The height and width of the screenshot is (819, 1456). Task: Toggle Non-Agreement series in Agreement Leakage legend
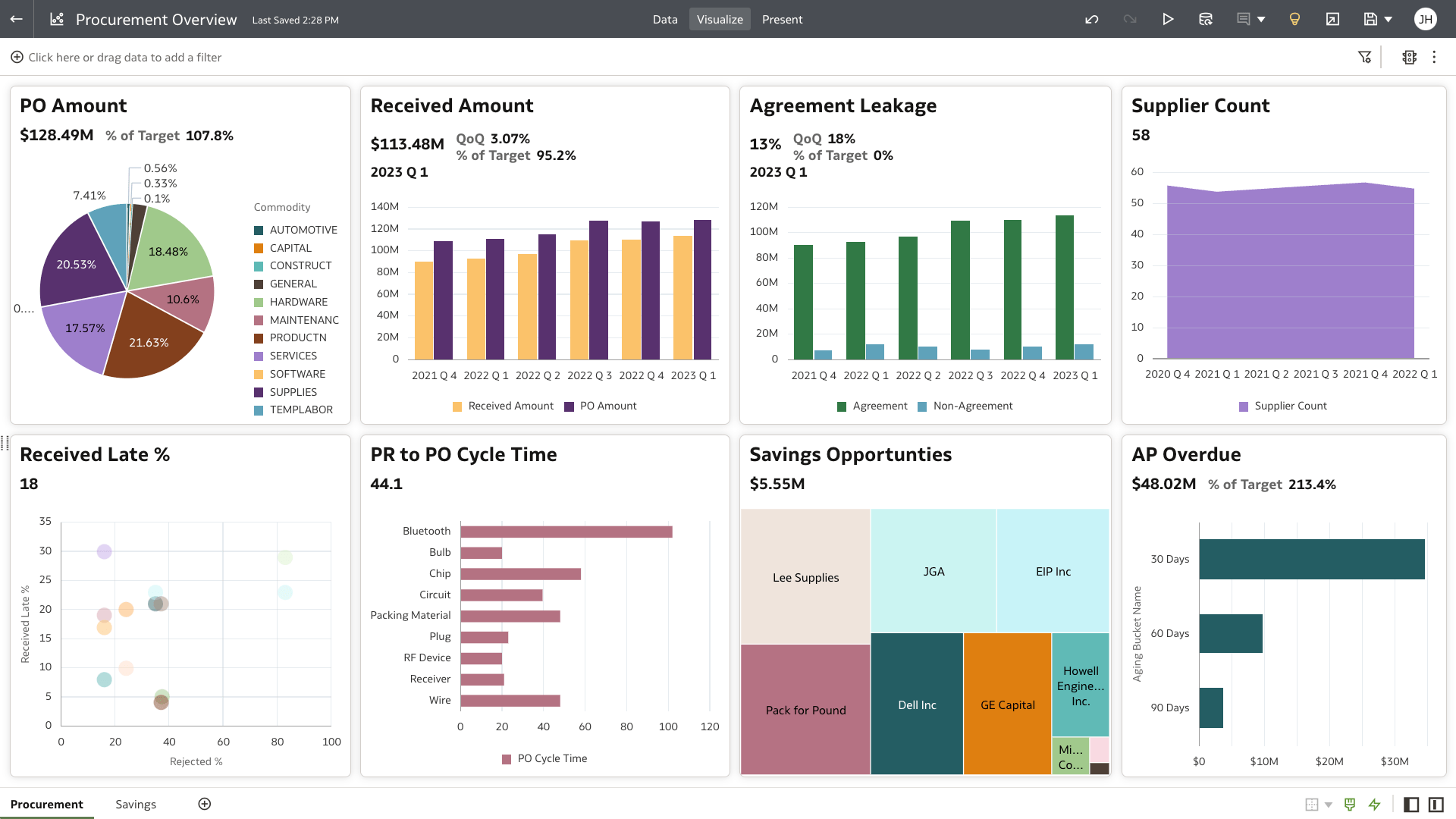[x=965, y=406]
